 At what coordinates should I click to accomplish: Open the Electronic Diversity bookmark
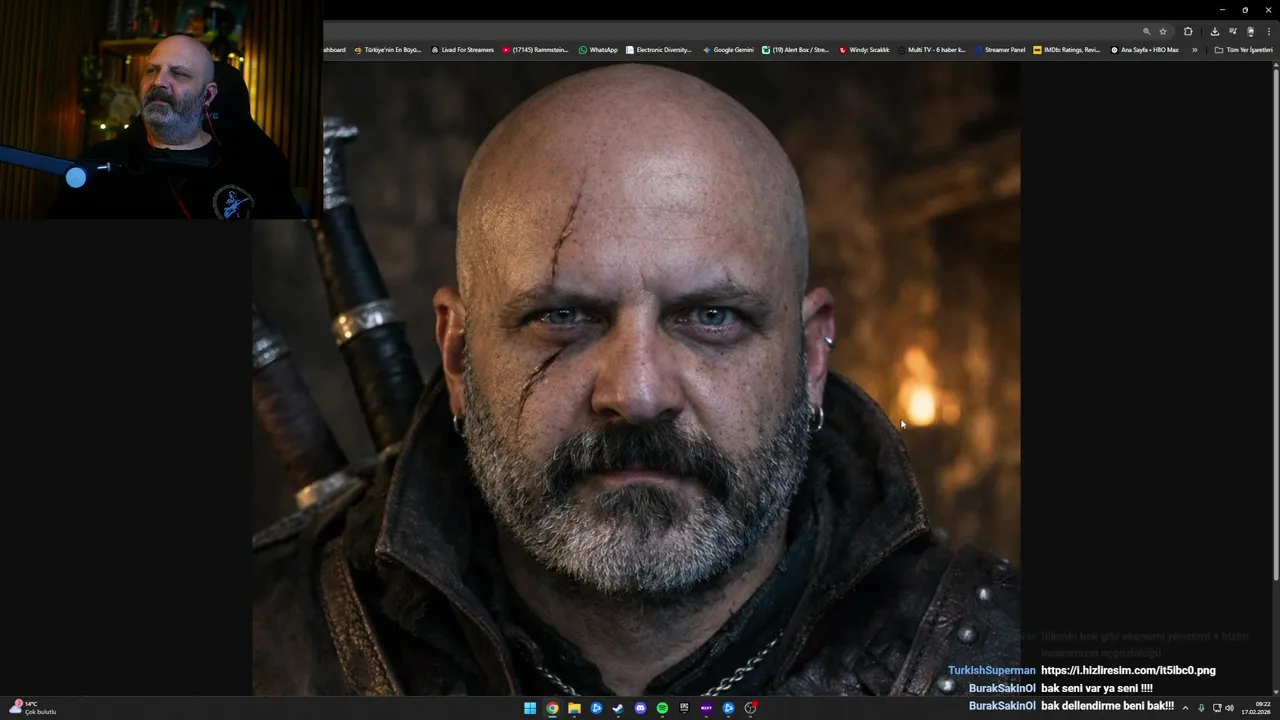[658, 49]
